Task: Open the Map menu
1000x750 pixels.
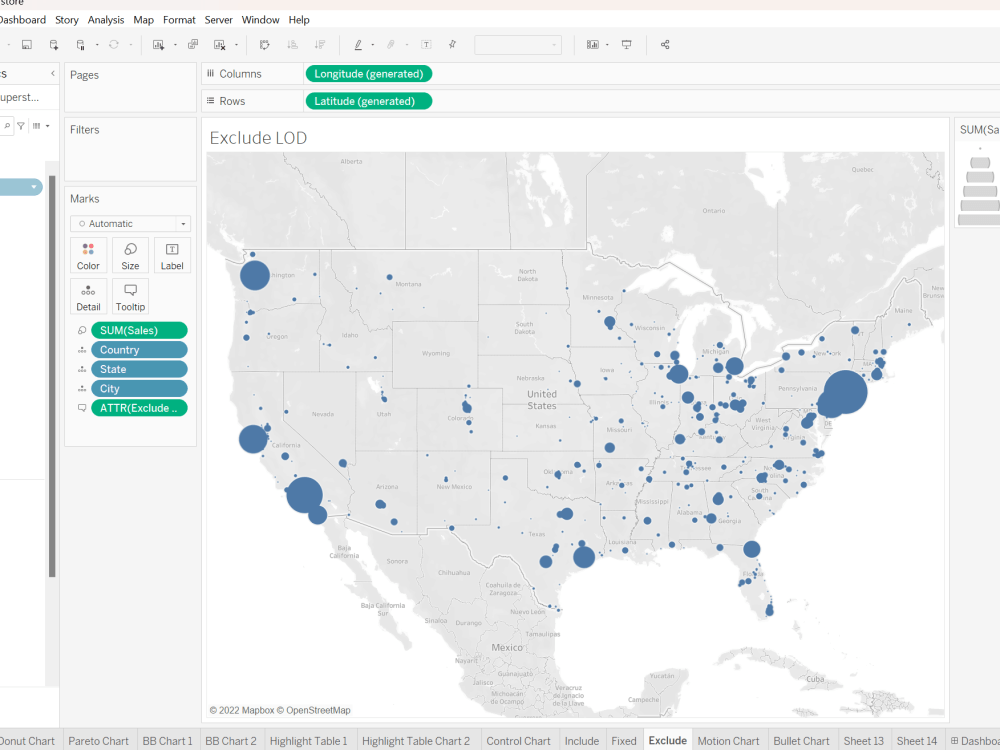Action: tap(143, 19)
